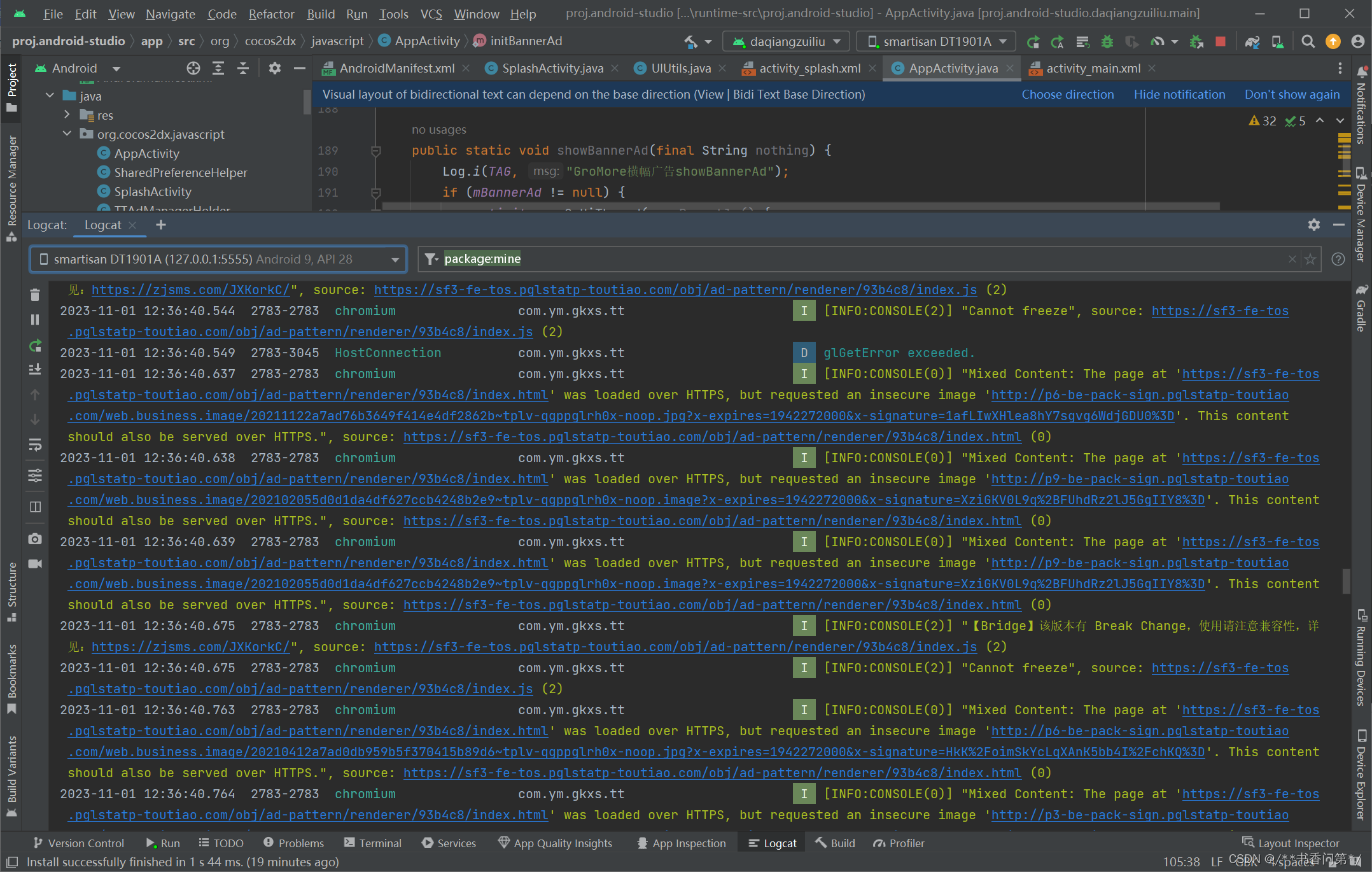Click Don't show again link
Viewport: 1372px width, 872px height.
[1291, 94]
